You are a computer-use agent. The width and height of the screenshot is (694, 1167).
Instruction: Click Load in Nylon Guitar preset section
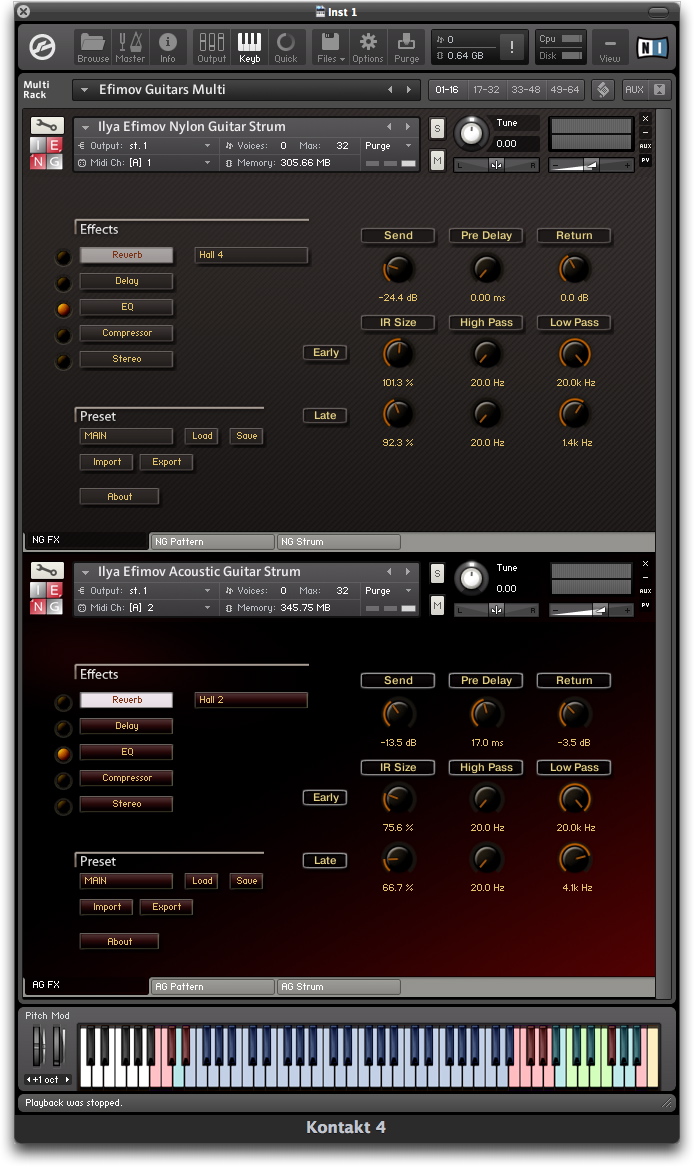[202, 436]
